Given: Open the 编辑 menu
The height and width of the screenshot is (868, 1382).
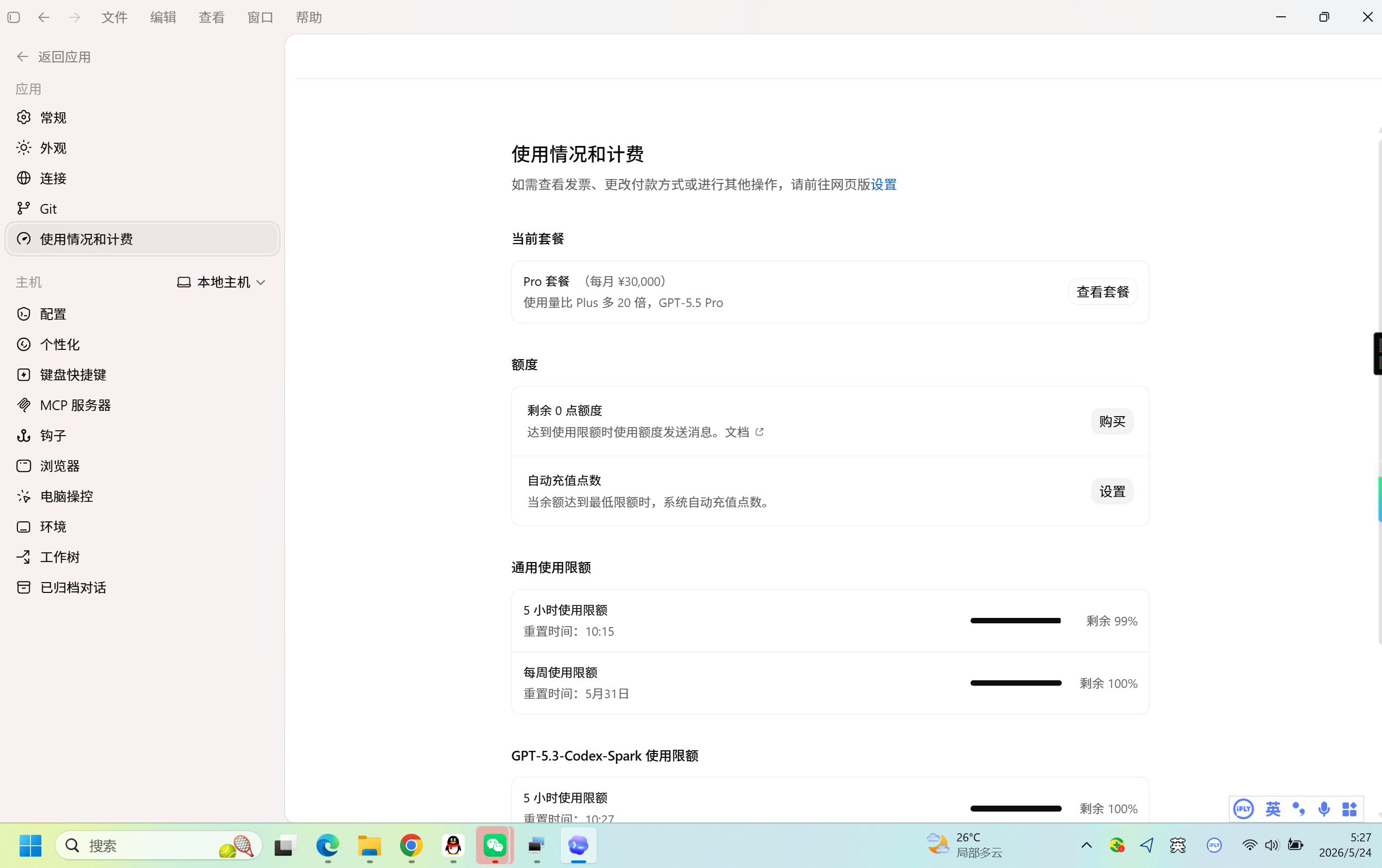Looking at the screenshot, I should (x=163, y=17).
